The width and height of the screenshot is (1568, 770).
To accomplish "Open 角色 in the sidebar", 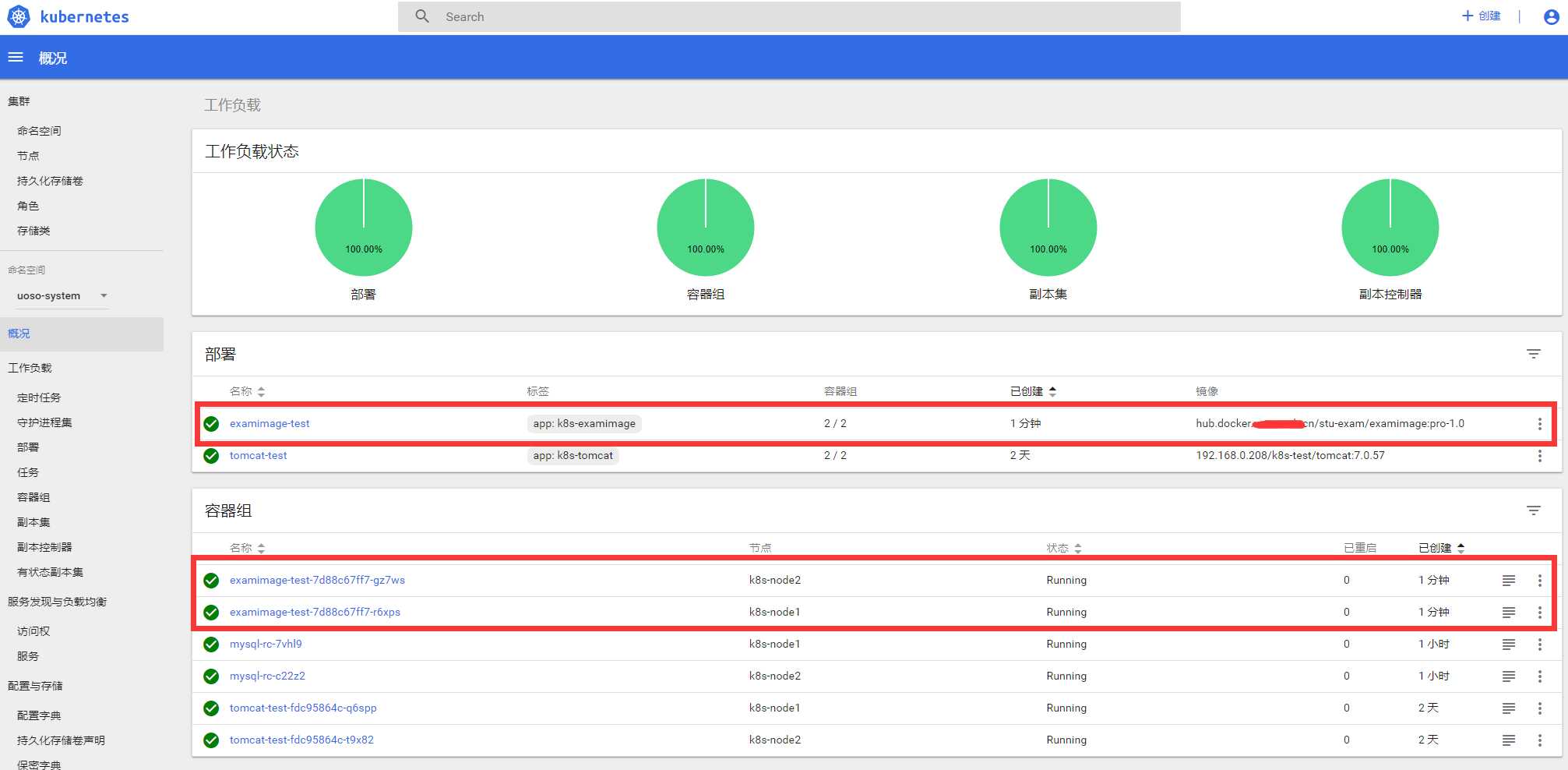I will pos(28,206).
